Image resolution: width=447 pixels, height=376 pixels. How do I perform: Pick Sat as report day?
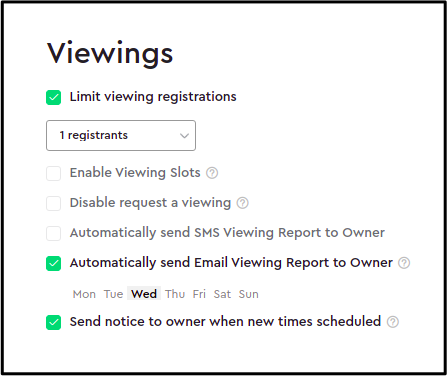[x=222, y=294]
